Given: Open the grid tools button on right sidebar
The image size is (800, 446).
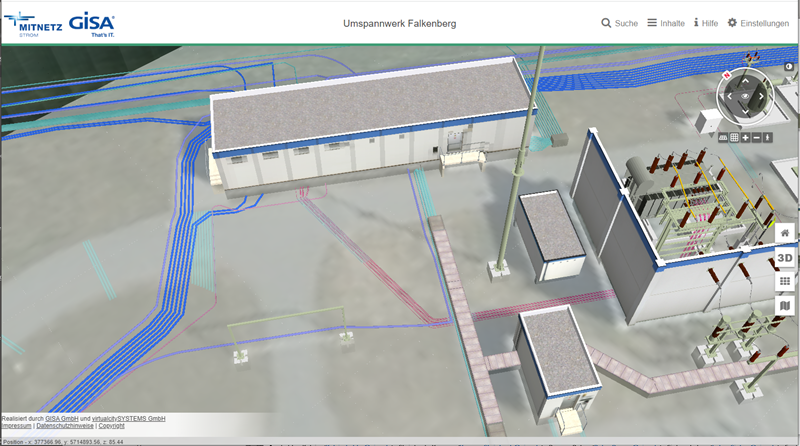Looking at the screenshot, I should click(785, 282).
